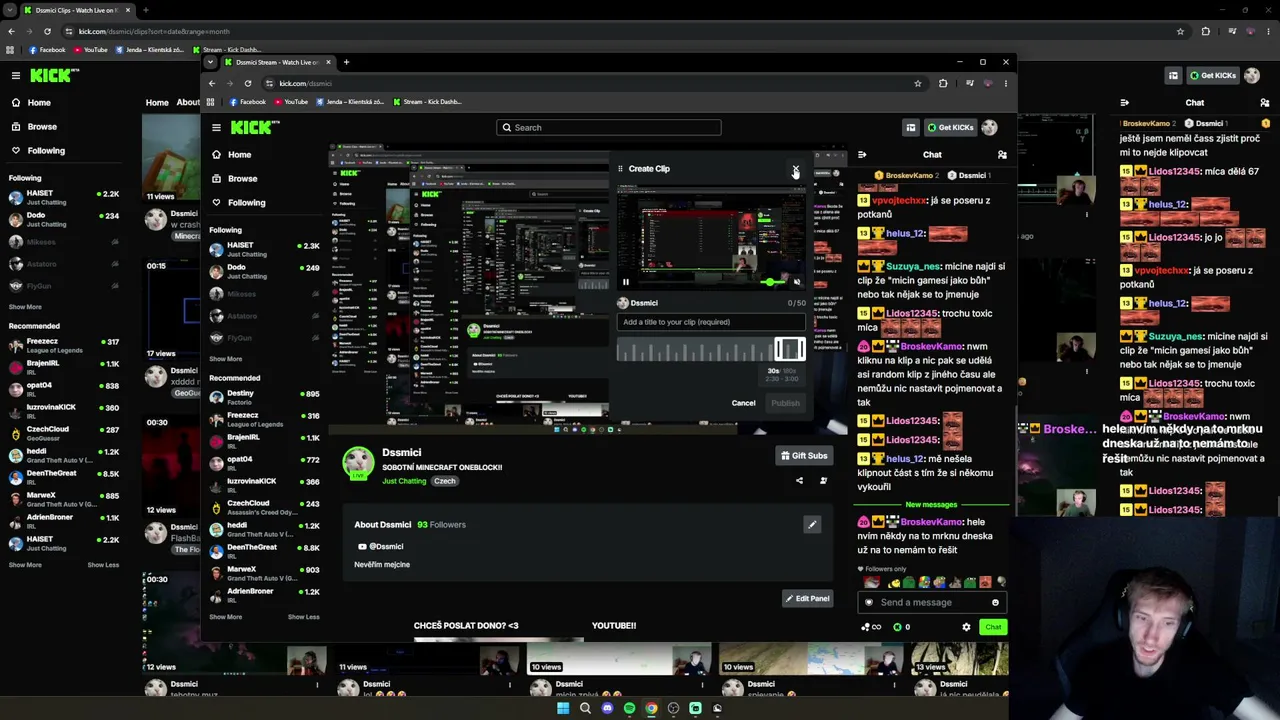Viewport: 1280px width, 720px height.
Task: Open extensions puzzle icon in front browser window
Action: [943, 83]
